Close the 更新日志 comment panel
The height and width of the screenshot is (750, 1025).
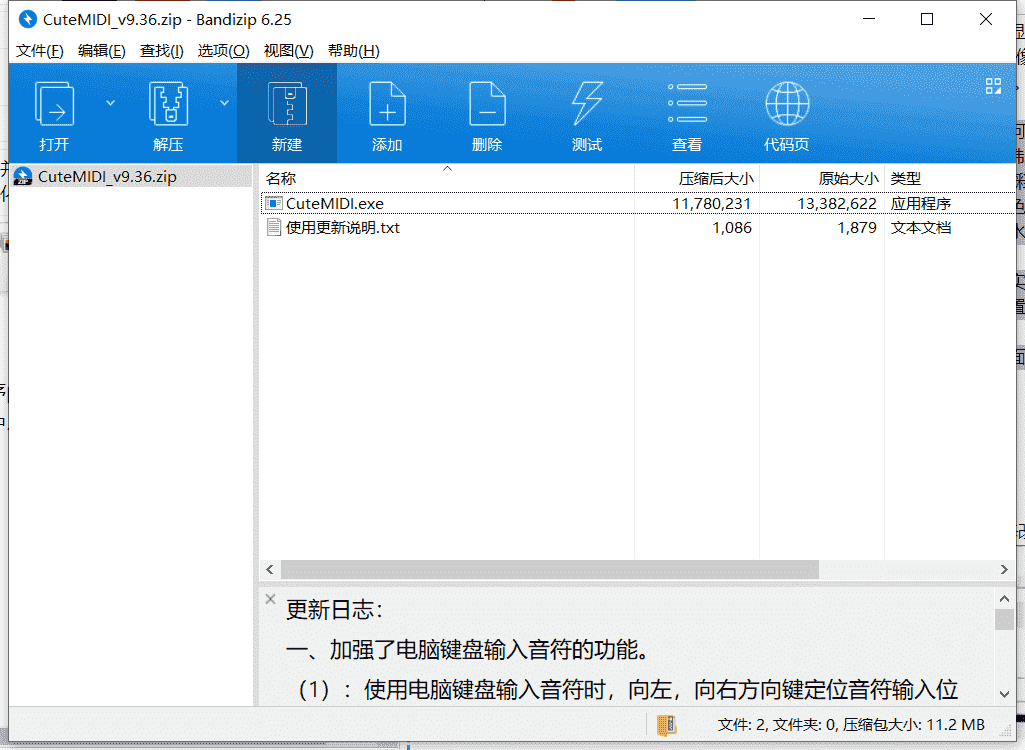coord(270,599)
